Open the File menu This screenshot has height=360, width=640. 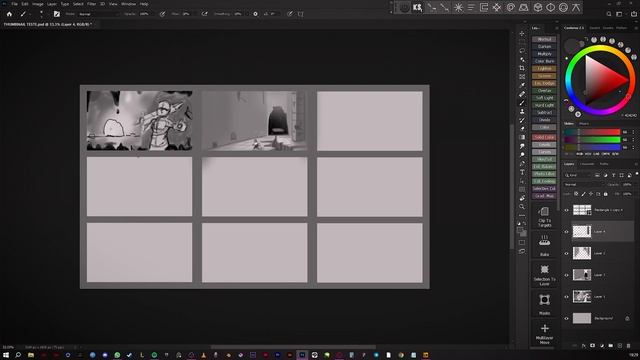tap(14, 4)
